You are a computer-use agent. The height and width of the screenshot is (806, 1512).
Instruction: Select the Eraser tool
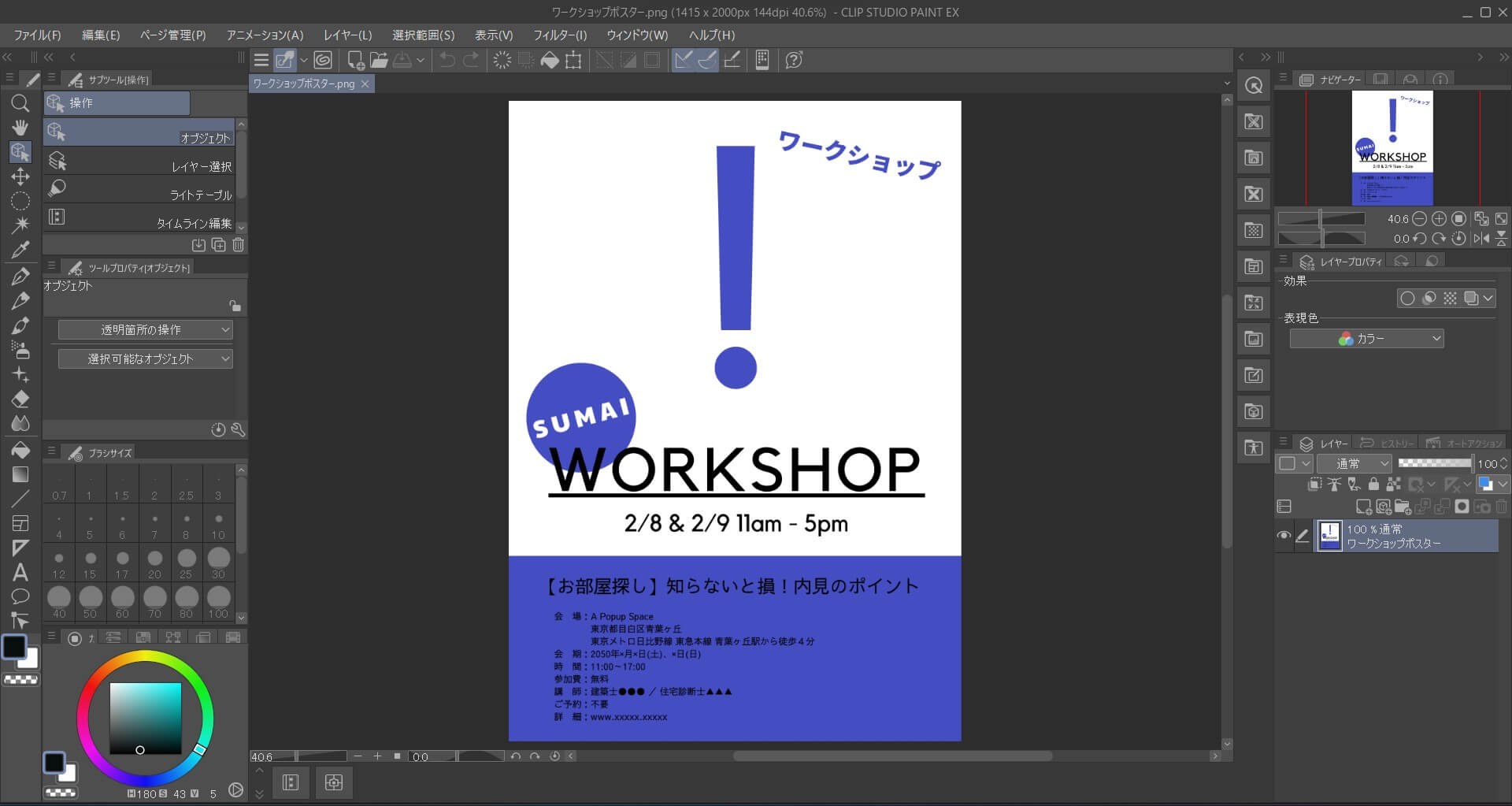coord(20,399)
